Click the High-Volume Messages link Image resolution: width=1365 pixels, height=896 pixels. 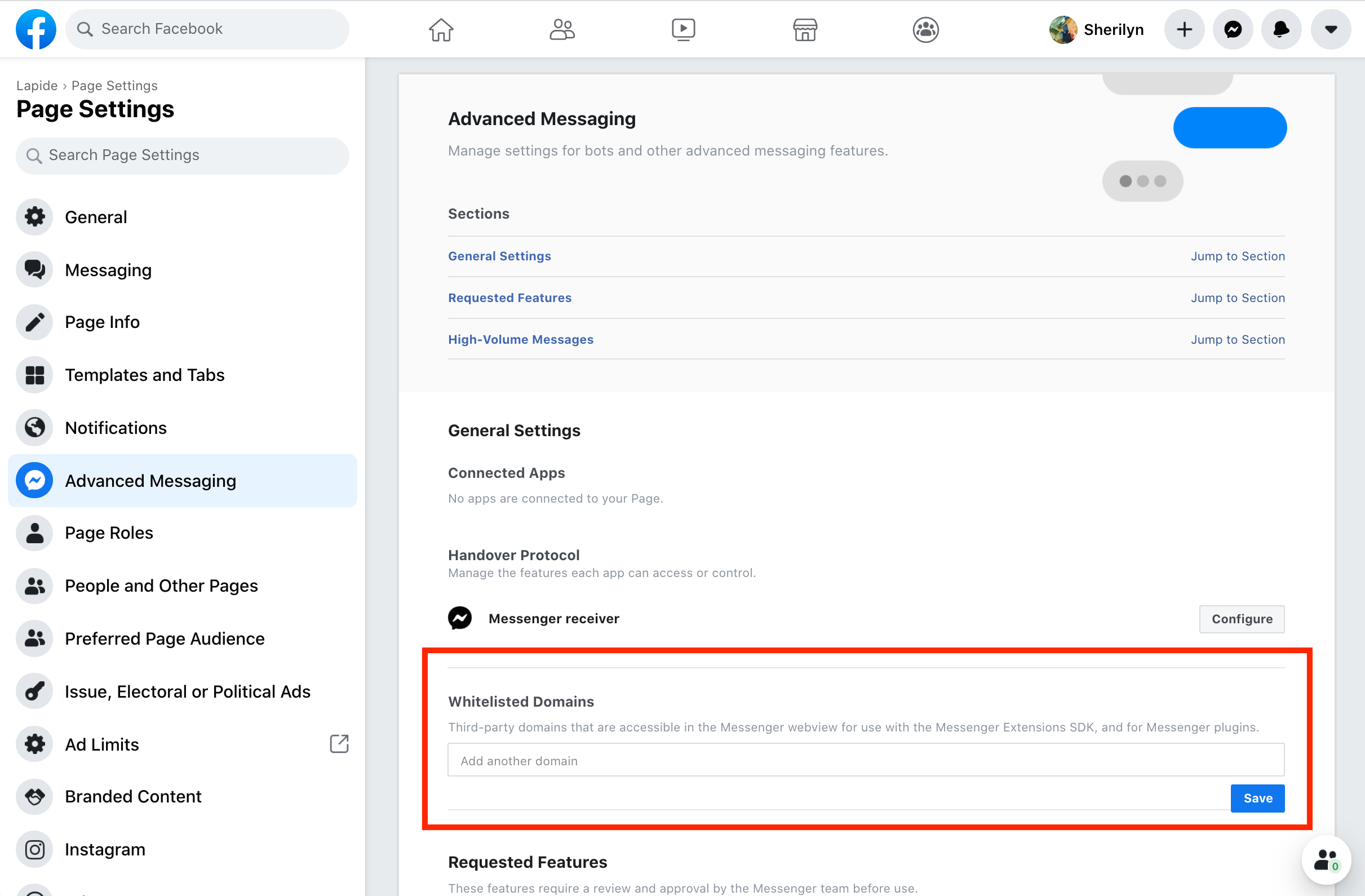pos(520,339)
